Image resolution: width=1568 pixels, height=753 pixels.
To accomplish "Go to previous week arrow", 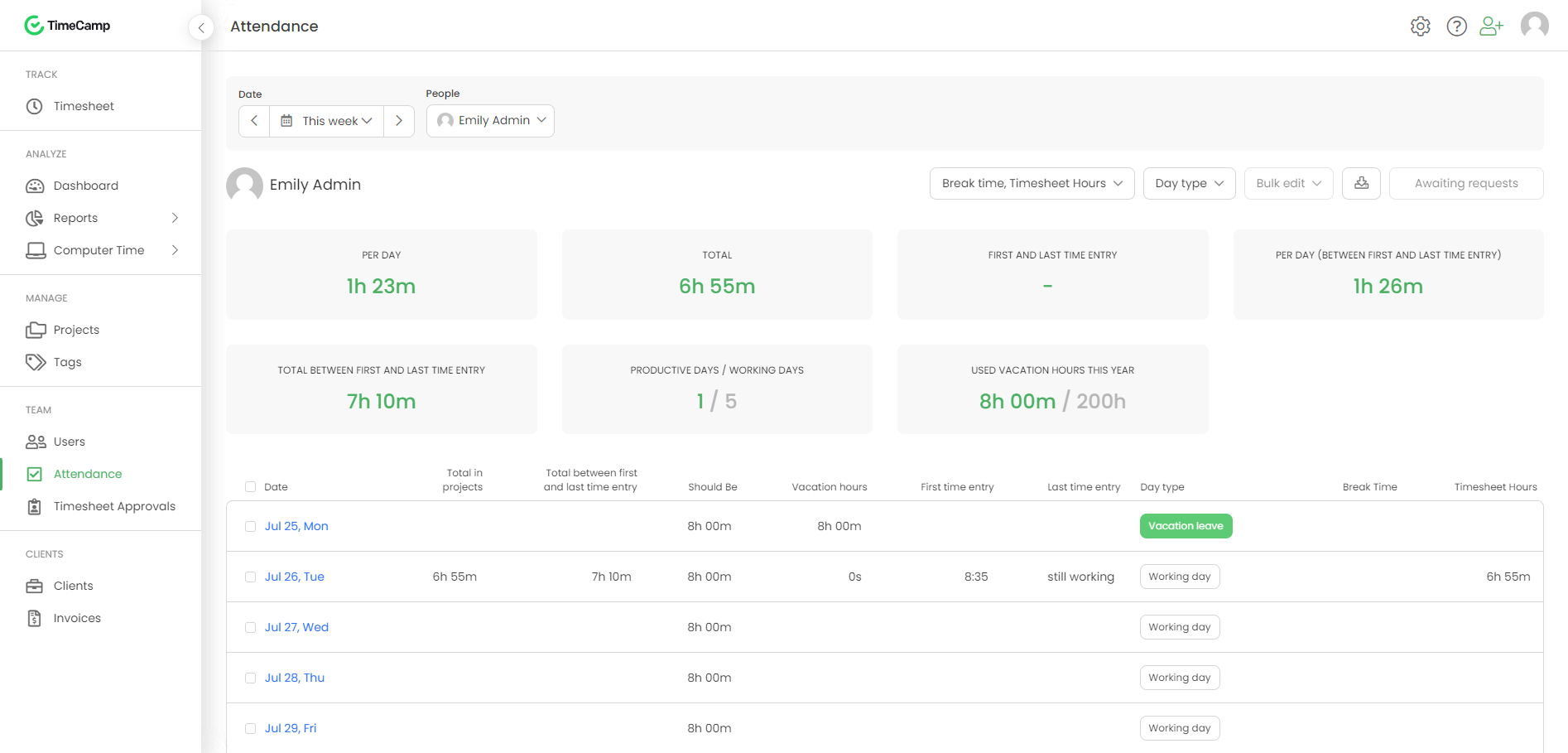I will pos(254,121).
